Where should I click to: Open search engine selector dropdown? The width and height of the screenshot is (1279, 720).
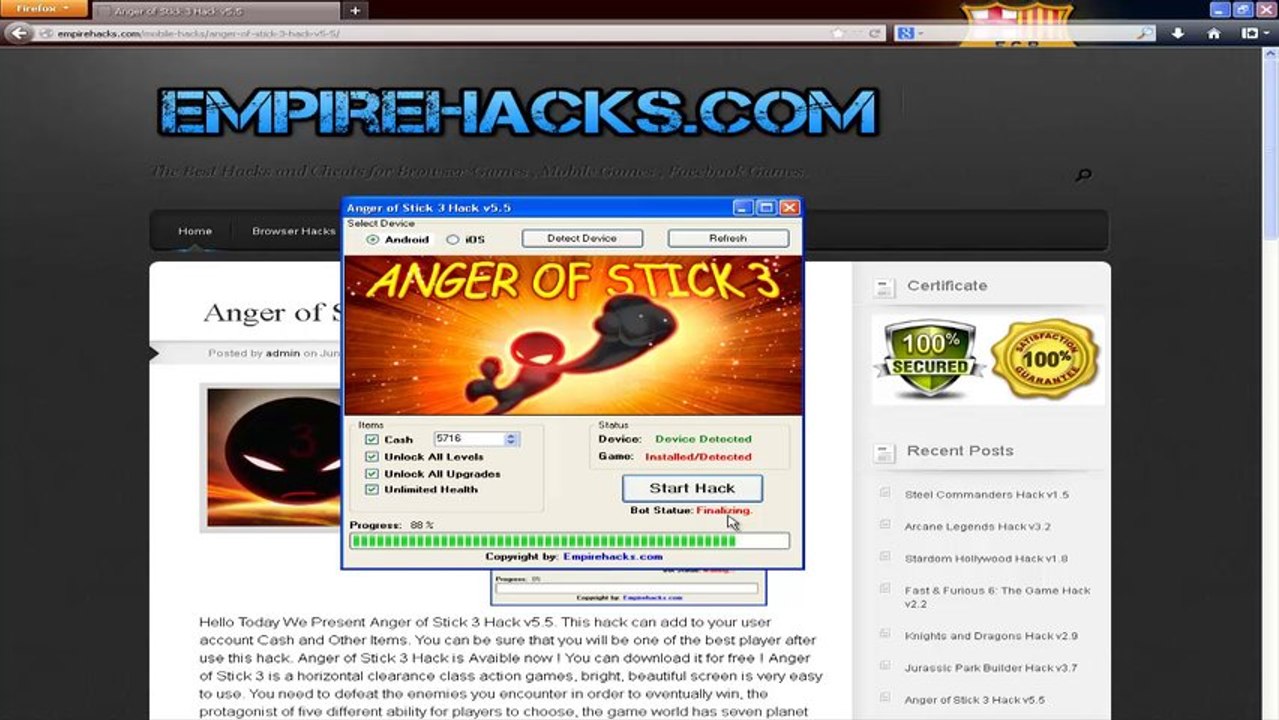point(908,33)
